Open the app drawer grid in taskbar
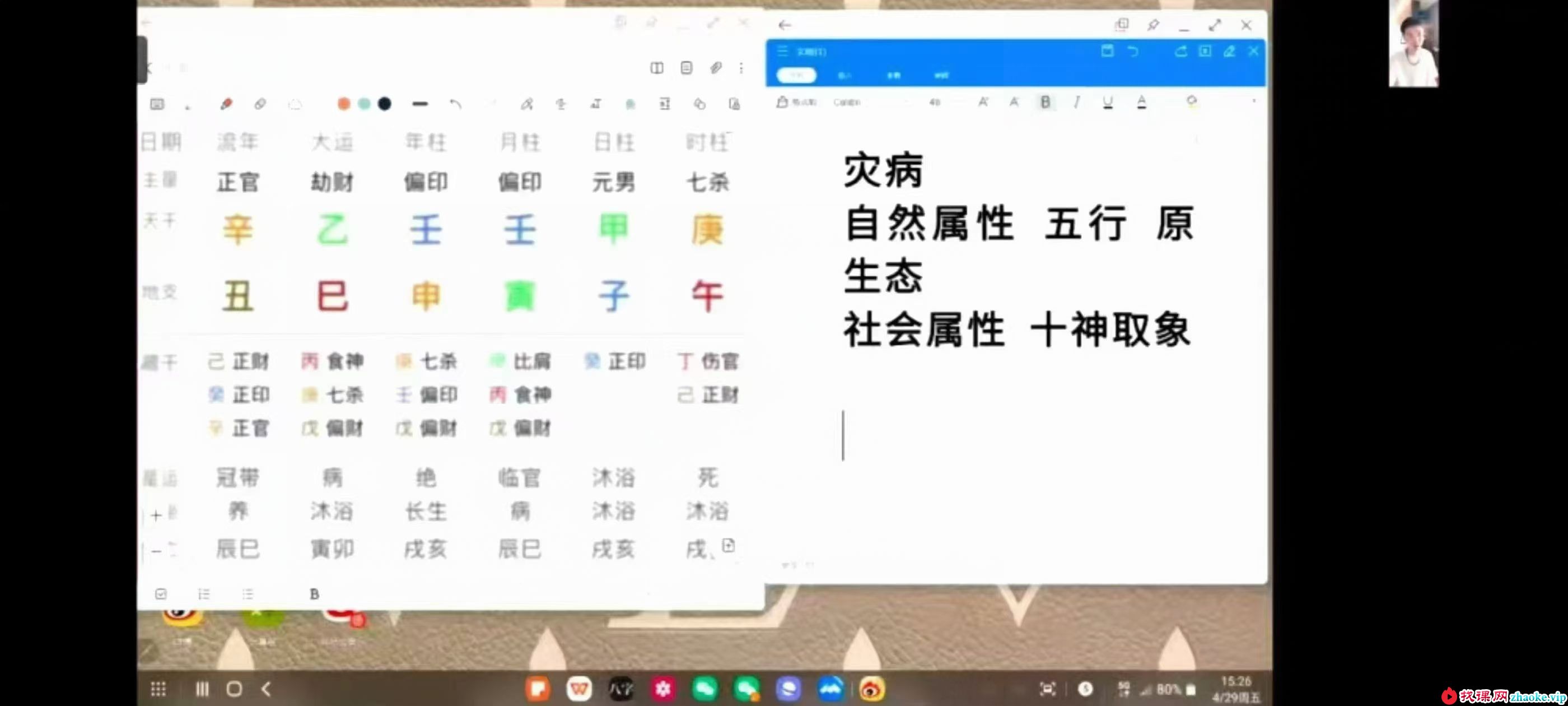The width and height of the screenshot is (1568, 706). [x=158, y=689]
